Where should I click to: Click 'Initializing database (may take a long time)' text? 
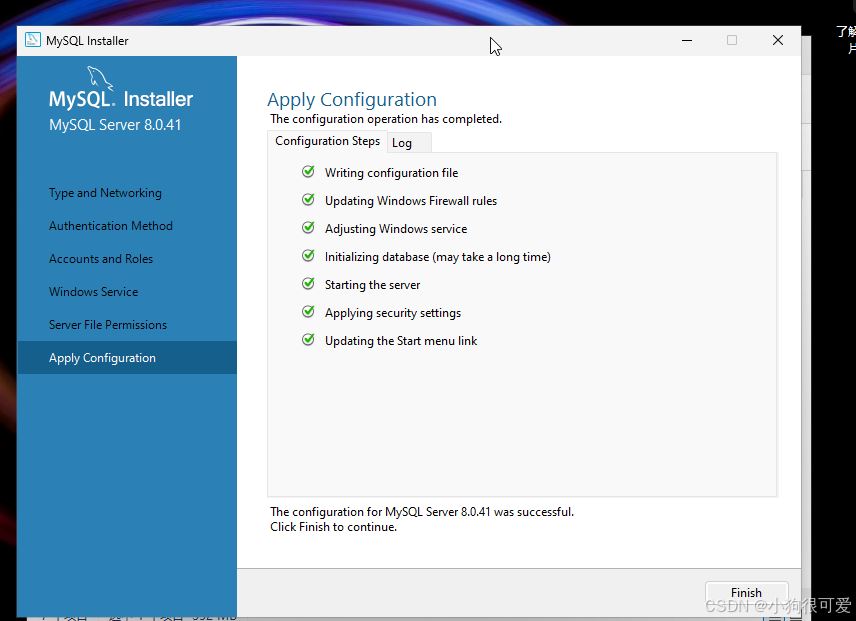(x=438, y=257)
